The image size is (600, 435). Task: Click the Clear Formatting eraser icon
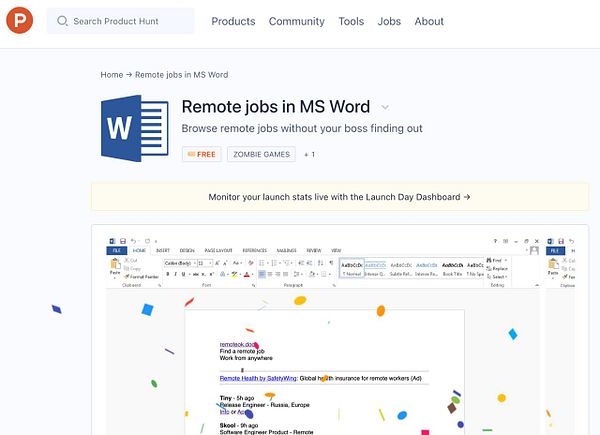click(251, 263)
